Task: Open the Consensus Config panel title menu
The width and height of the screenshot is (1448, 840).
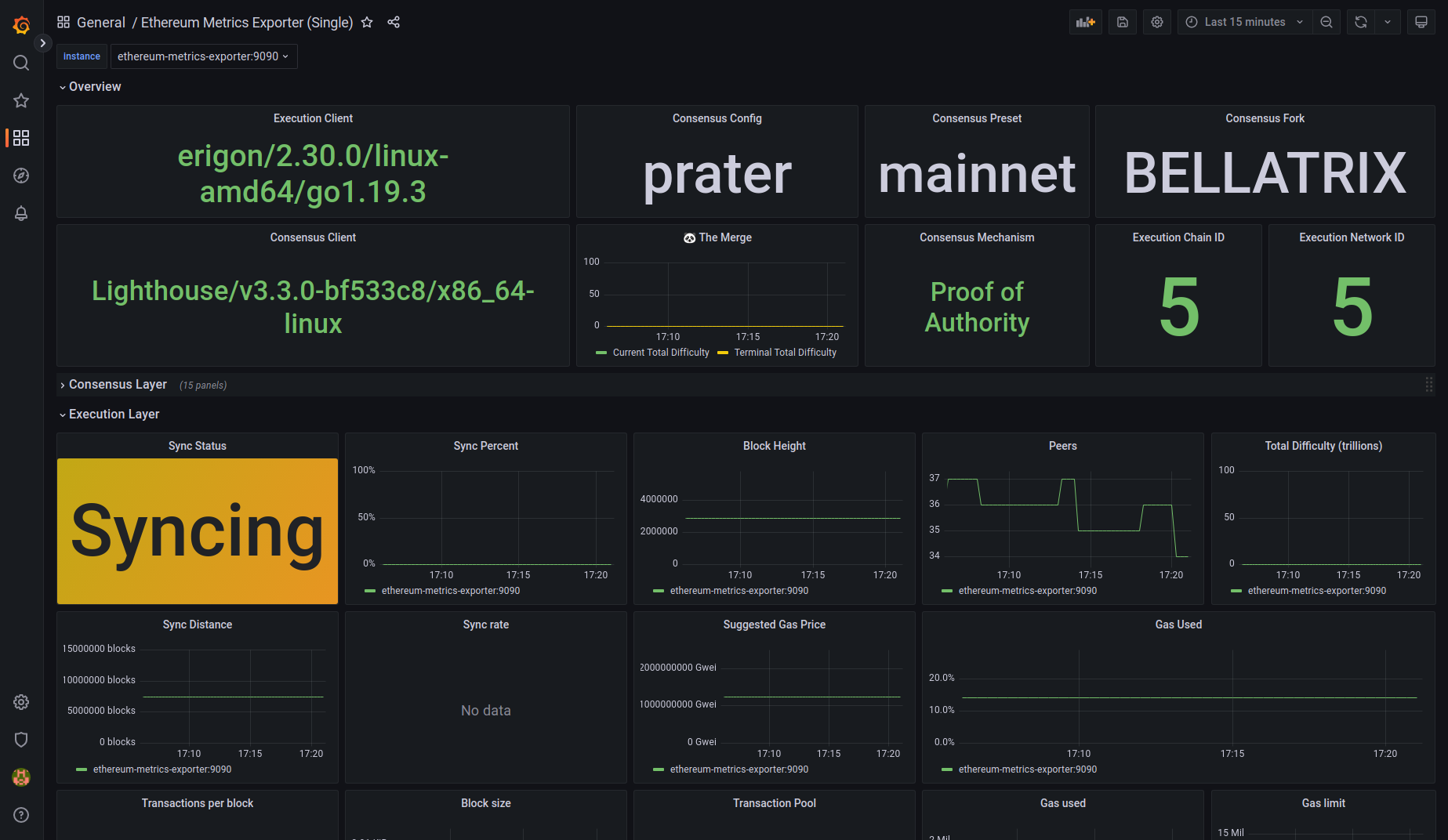Action: [717, 118]
